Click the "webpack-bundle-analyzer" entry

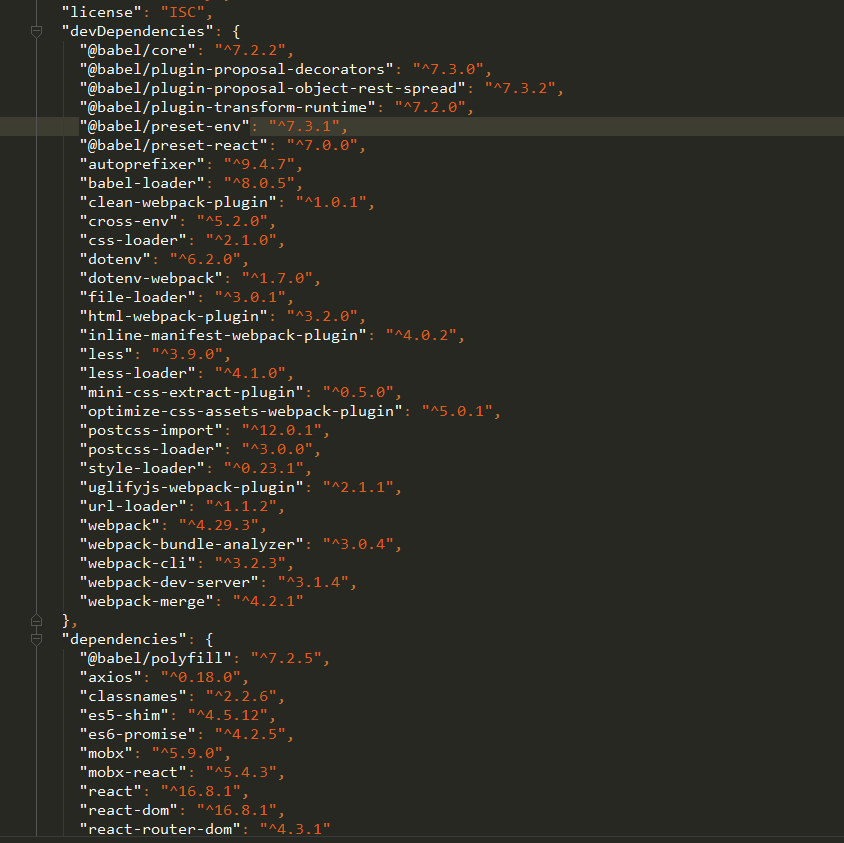pos(240,544)
